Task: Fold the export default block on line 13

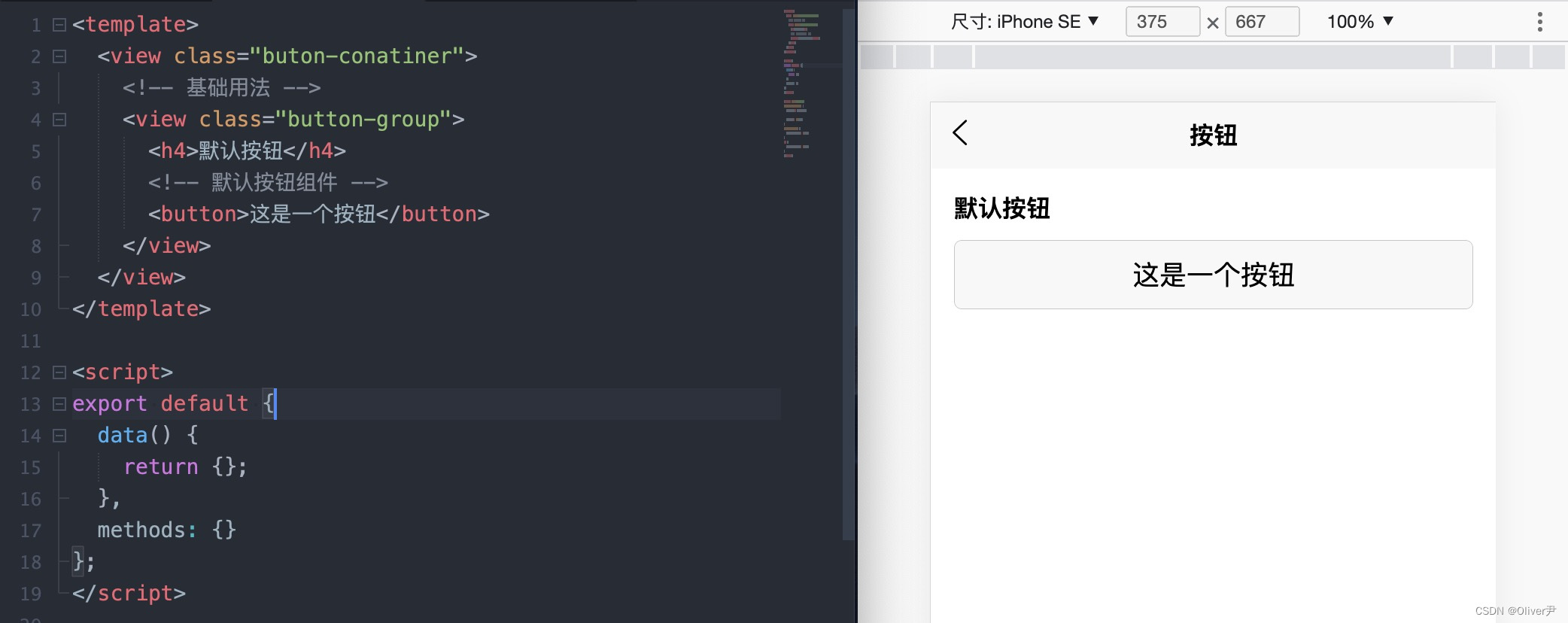Action: coord(59,404)
